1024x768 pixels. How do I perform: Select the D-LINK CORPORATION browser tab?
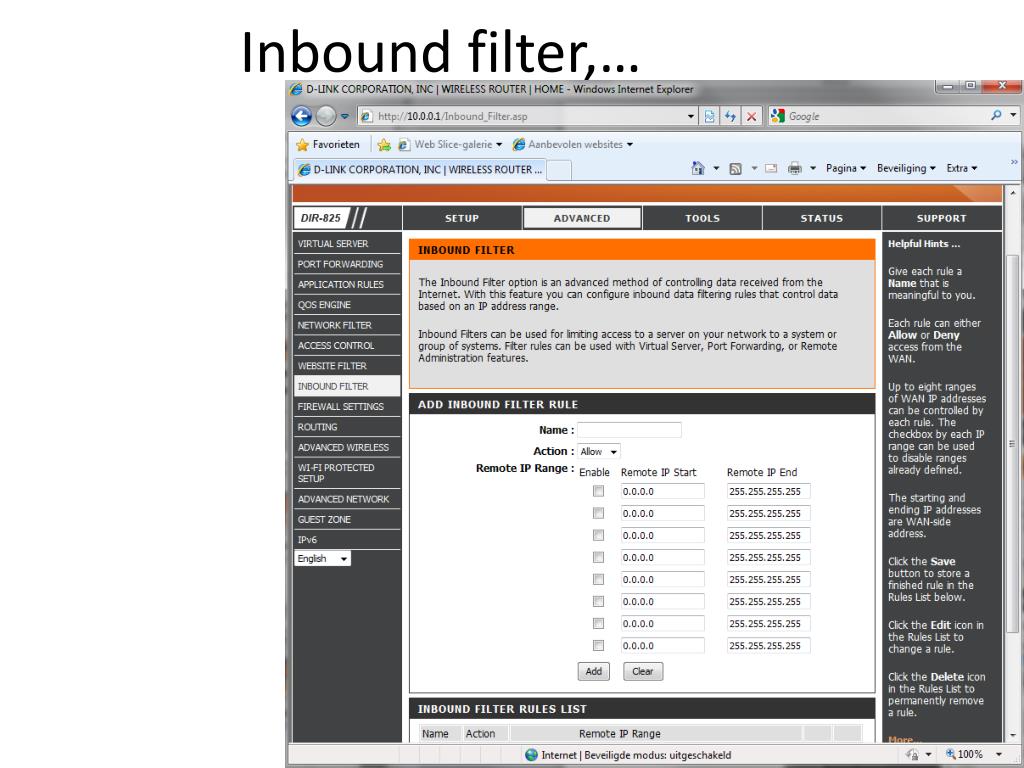coord(420,170)
